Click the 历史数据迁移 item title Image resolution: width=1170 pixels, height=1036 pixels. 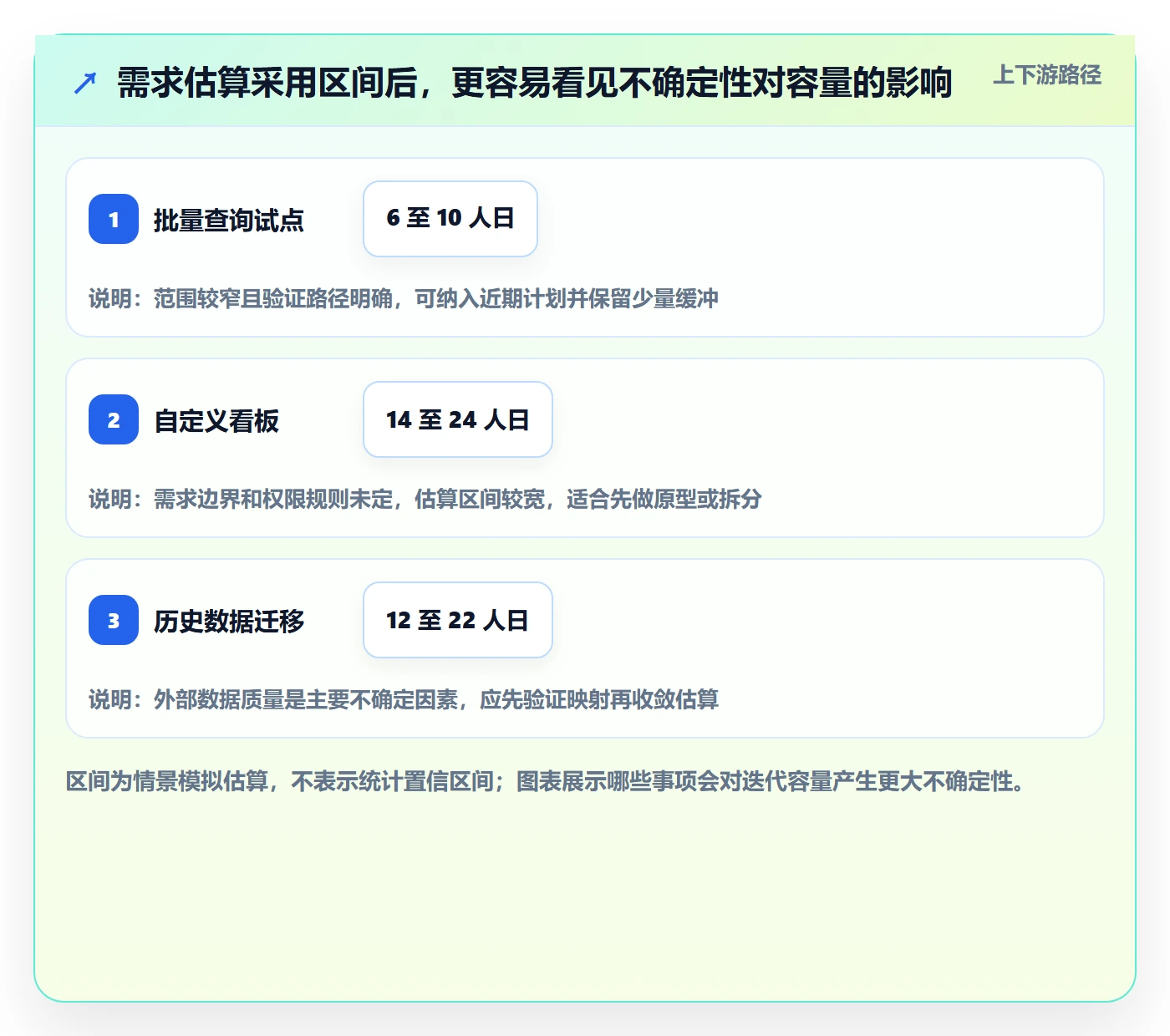pos(229,622)
